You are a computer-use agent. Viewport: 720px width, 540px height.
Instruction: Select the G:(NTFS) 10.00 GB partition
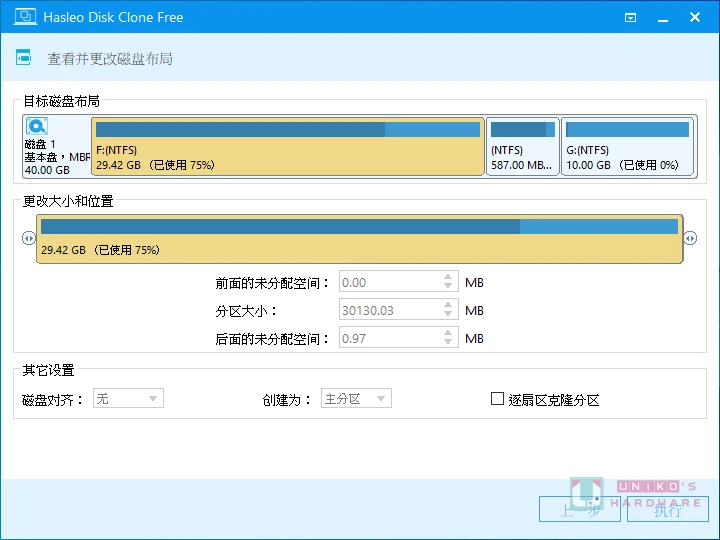pos(627,146)
